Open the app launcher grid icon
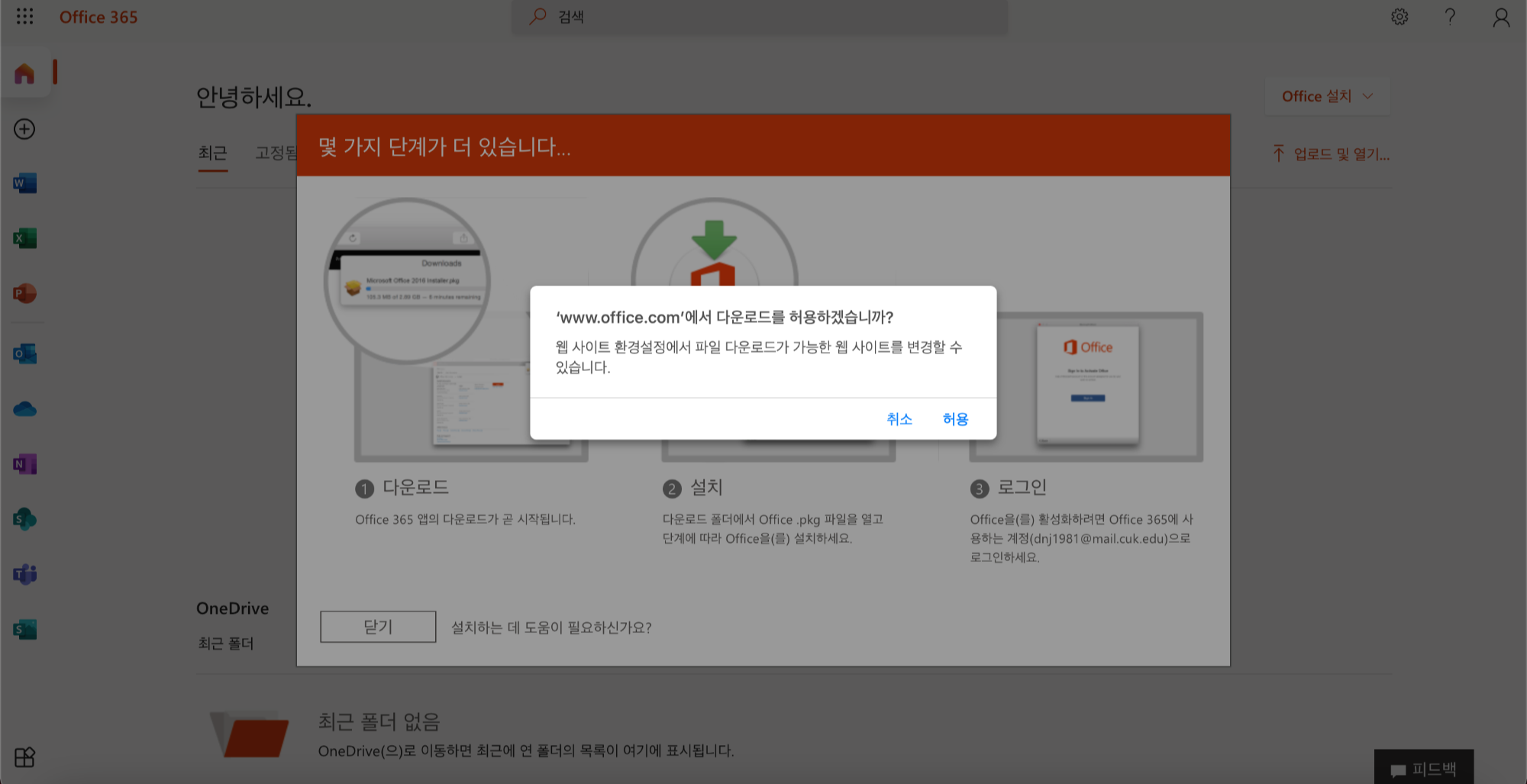Screen dimensions: 1527x784 pyautogui.click(x=24, y=16)
